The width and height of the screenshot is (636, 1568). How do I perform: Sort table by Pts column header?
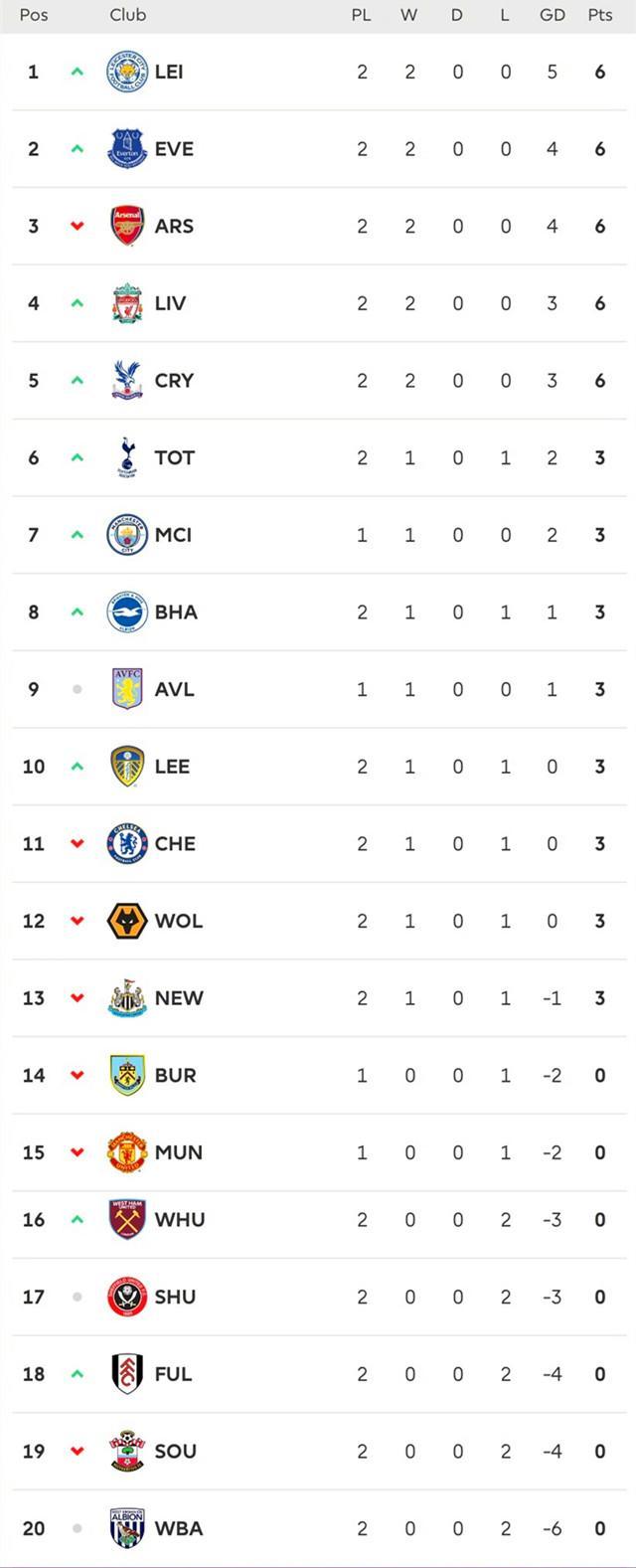(x=600, y=15)
